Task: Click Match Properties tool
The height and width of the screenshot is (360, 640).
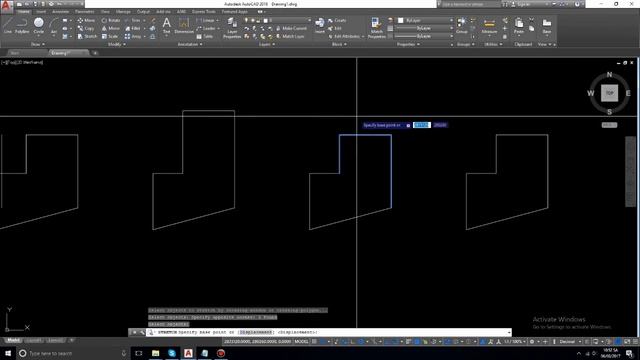Action: coord(376,28)
